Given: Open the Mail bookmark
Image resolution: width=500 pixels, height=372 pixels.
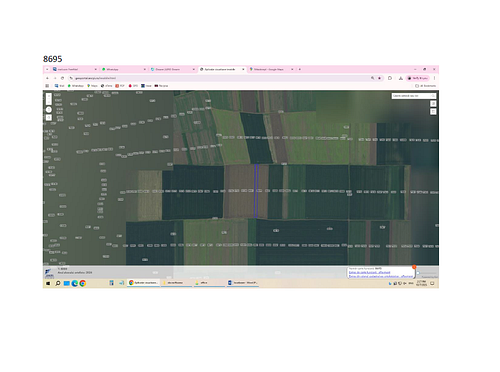Looking at the screenshot, I should pos(59,86).
